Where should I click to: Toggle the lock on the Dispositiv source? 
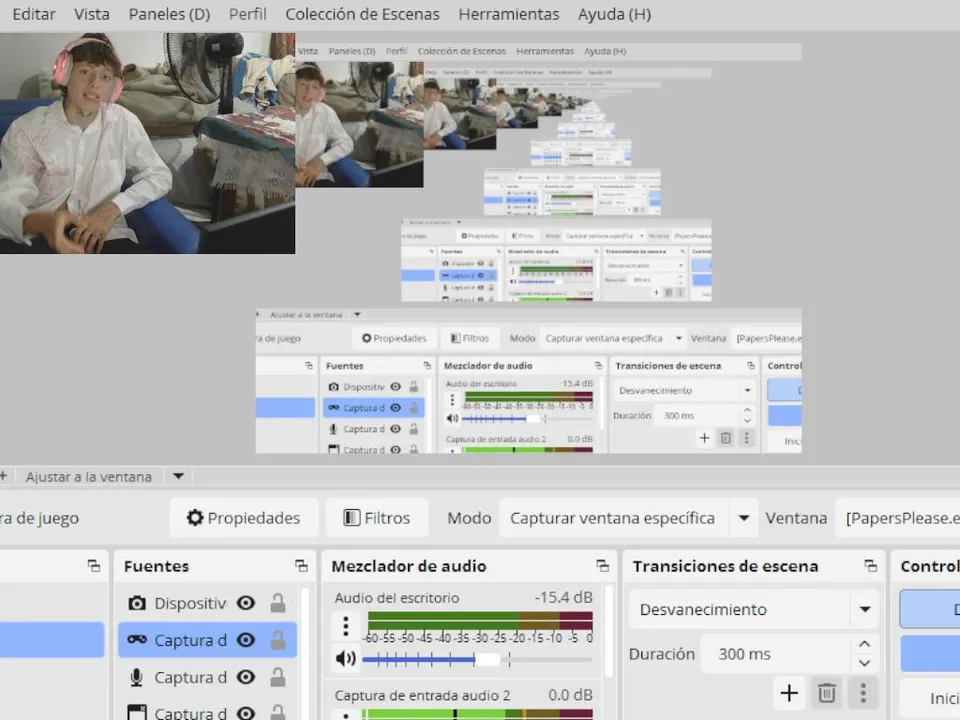click(x=278, y=604)
